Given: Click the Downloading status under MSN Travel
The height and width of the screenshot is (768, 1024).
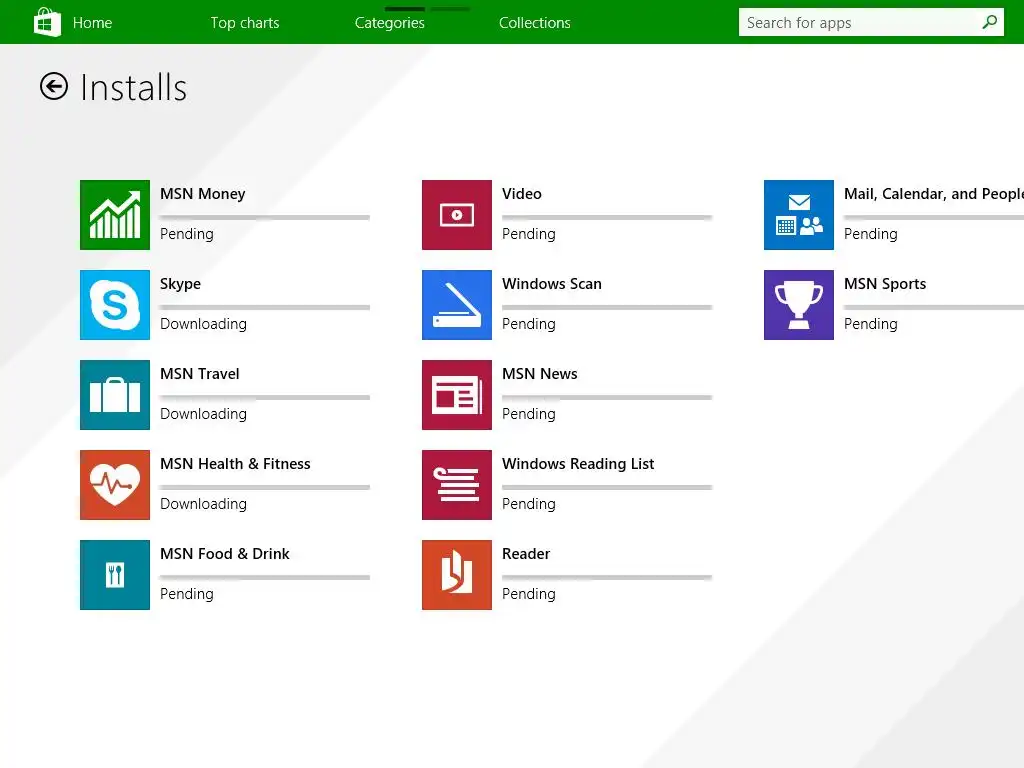Looking at the screenshot, I should (x=203, y=415).
